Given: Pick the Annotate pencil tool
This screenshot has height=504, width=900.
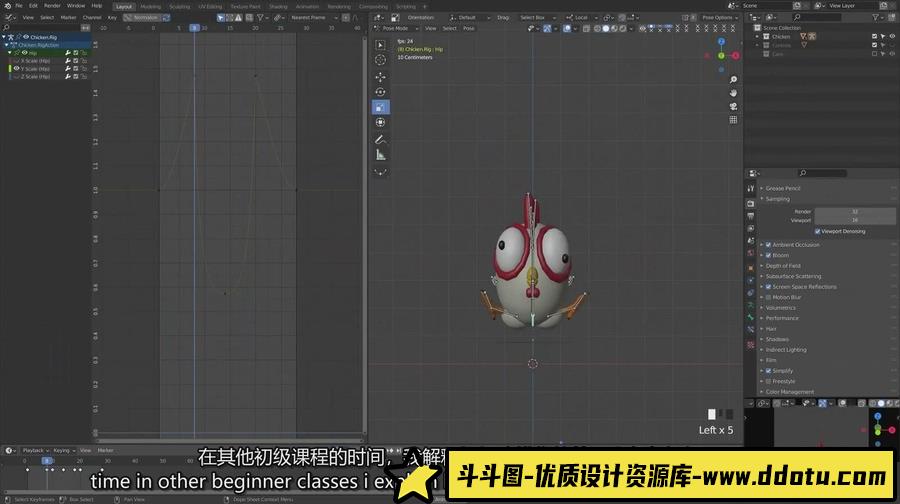Looking at the screenshot, I should click(x=380, y=139).
